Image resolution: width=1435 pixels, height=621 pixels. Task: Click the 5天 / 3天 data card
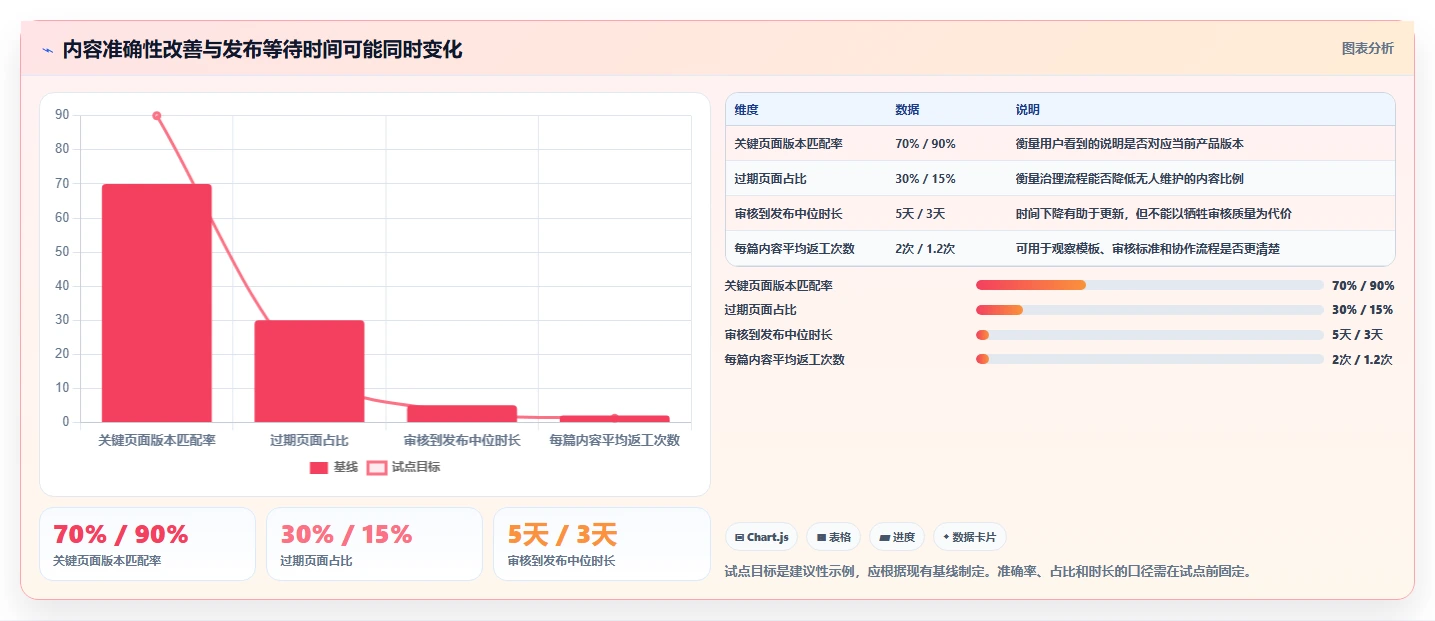point(601,544)
